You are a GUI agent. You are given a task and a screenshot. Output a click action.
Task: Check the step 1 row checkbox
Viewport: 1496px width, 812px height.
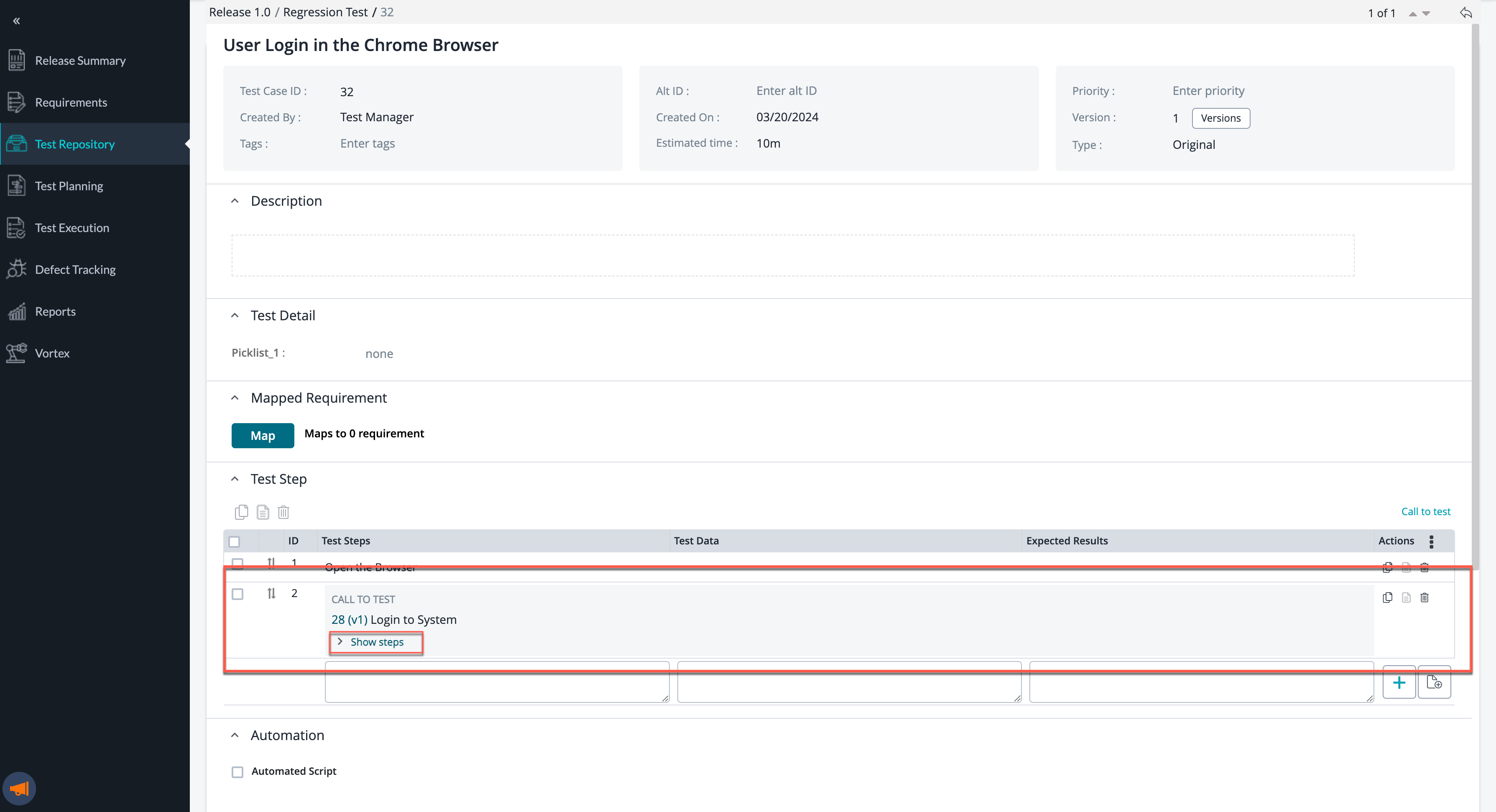pos(237,563)
